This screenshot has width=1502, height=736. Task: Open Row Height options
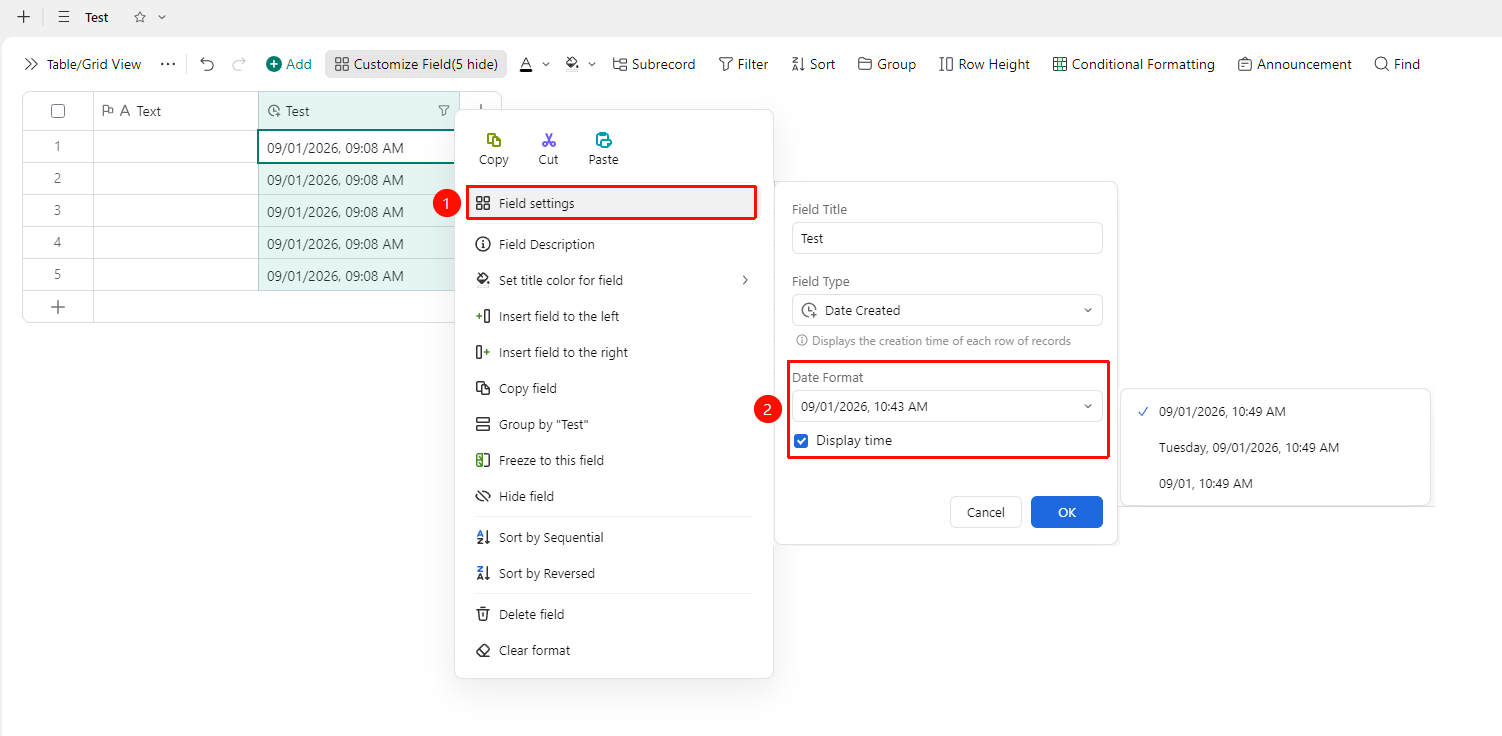coord(984,64)
